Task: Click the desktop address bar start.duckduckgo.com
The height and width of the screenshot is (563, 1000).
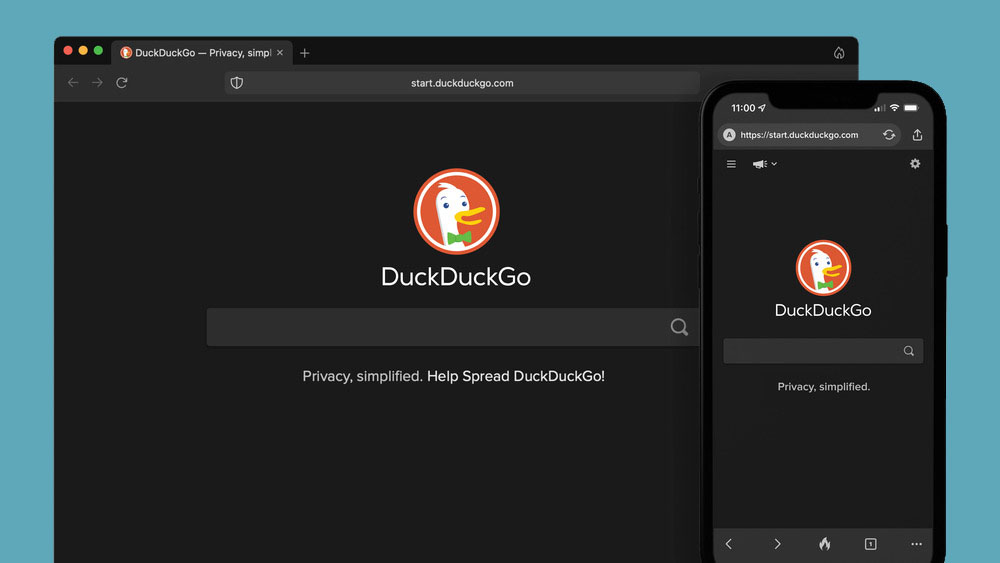Action: 462,83
